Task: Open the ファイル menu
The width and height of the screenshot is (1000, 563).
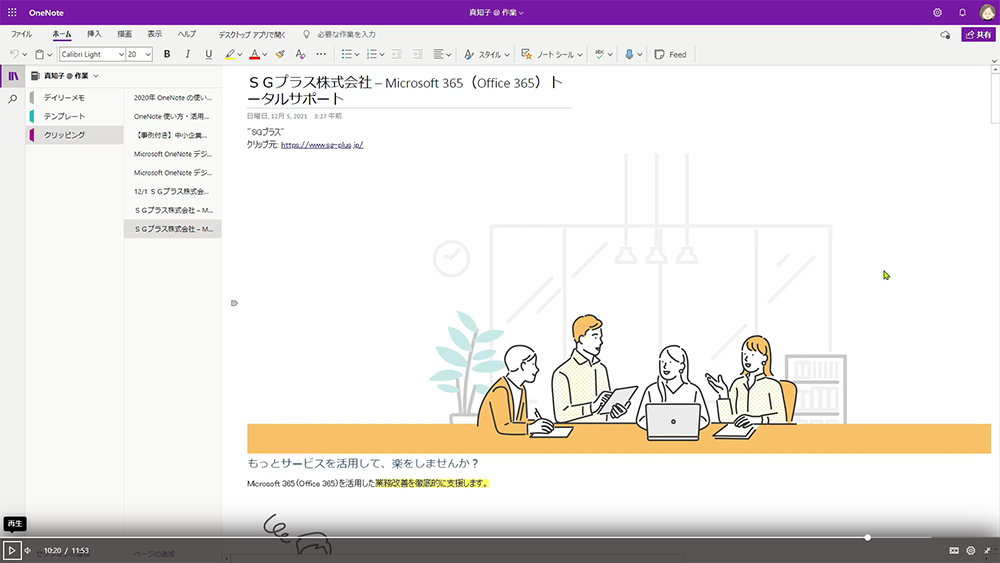Action: click(x=21, y=34)
